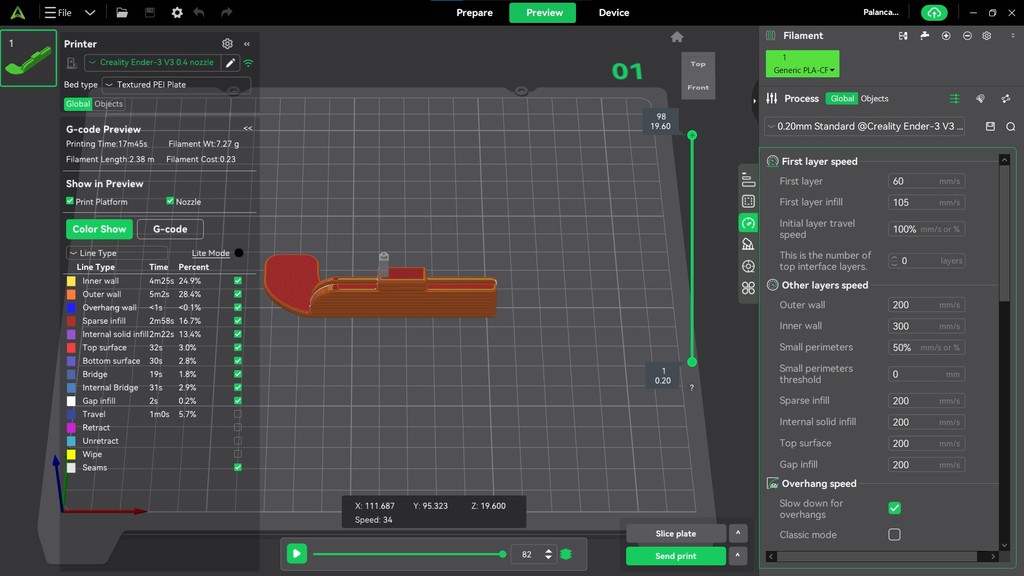Image resolution: width=1024 pixels, height=576 pixels.
Task: Click the remove filament minus icon
Action: 967,36
